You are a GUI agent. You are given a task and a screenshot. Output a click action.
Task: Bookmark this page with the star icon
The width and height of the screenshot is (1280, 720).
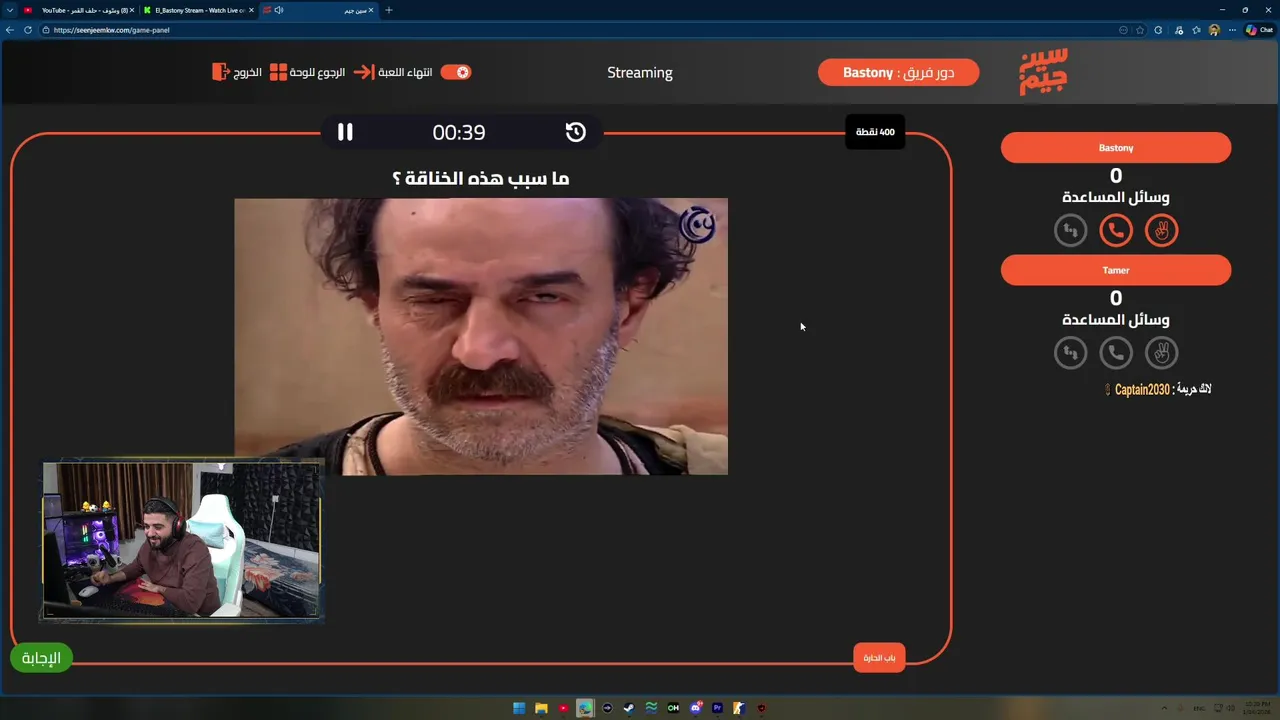click(x=1140, y=30)
